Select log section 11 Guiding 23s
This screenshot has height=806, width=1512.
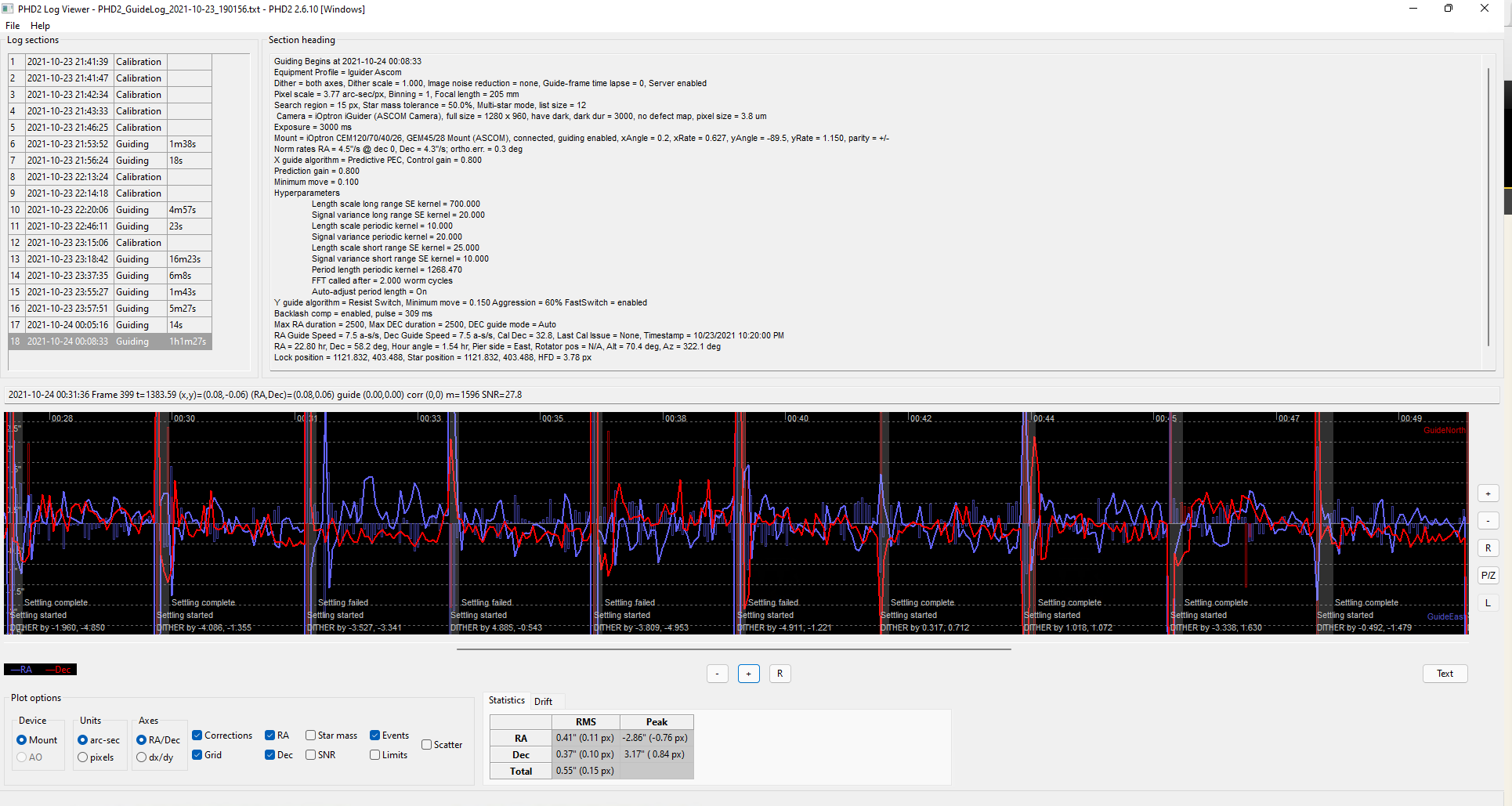coord(110,226)
